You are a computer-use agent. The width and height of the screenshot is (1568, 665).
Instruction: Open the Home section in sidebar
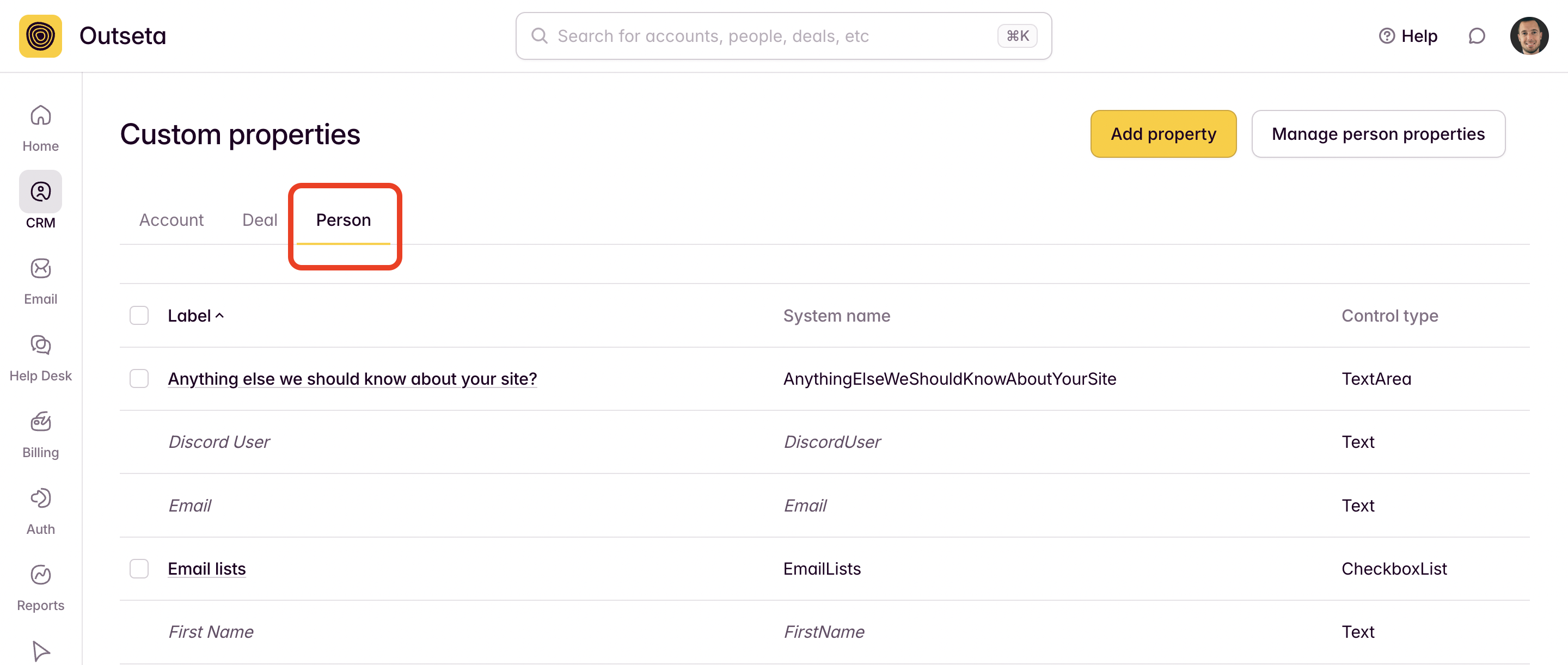coord(40,127)
